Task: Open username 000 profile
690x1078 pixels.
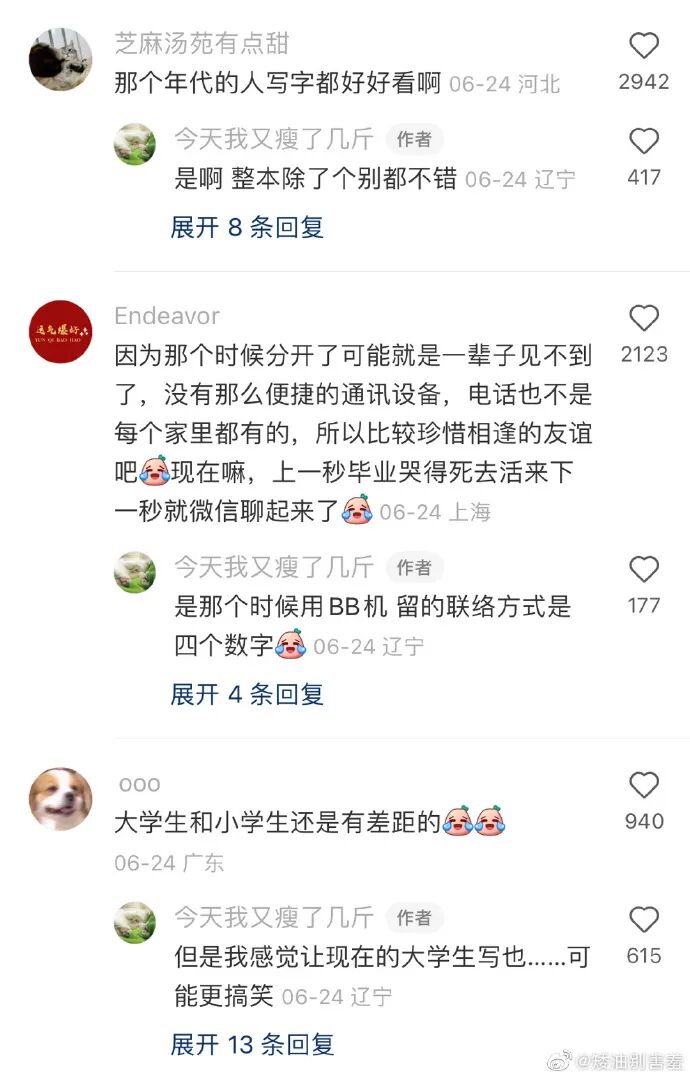Action: pyautogui.click(x=140, y=784)
